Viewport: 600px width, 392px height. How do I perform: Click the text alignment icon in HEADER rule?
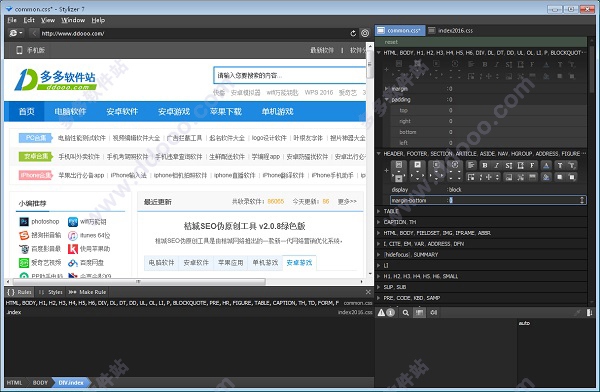point(471,165)
